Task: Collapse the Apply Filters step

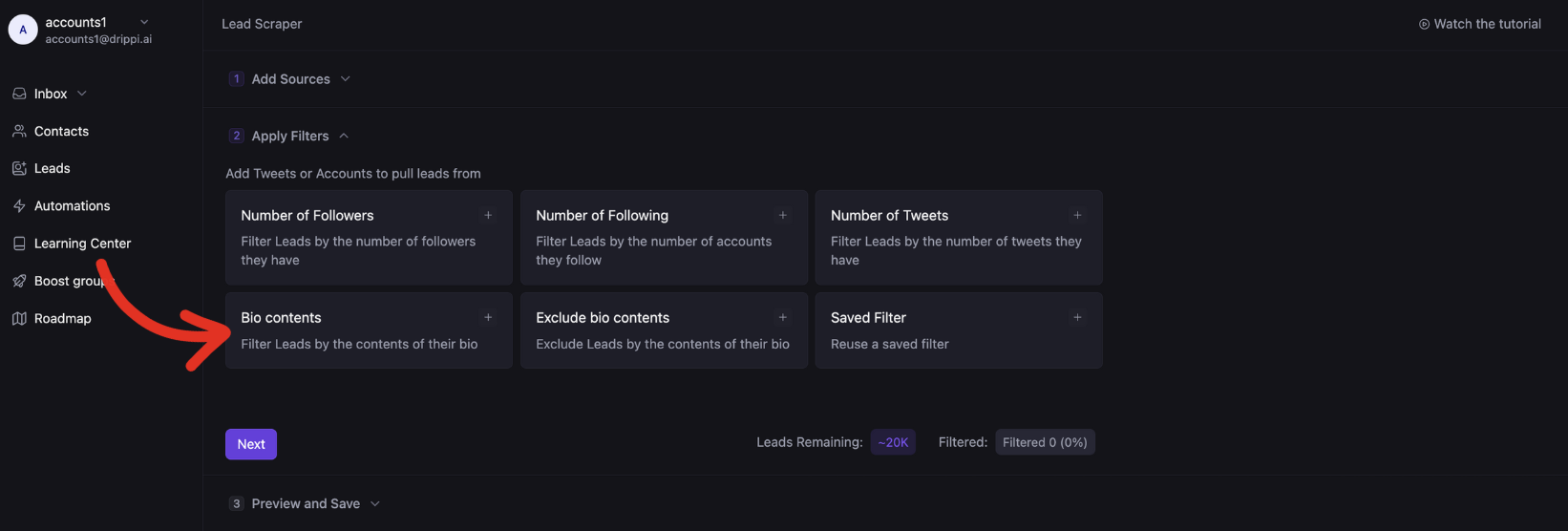Action: pos(344,136)
